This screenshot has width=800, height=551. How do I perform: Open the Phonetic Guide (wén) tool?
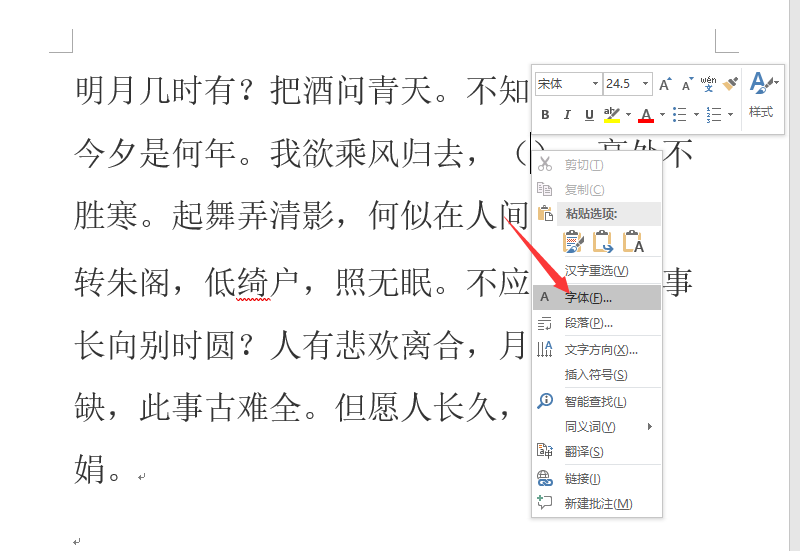click(x=708, y=84)
